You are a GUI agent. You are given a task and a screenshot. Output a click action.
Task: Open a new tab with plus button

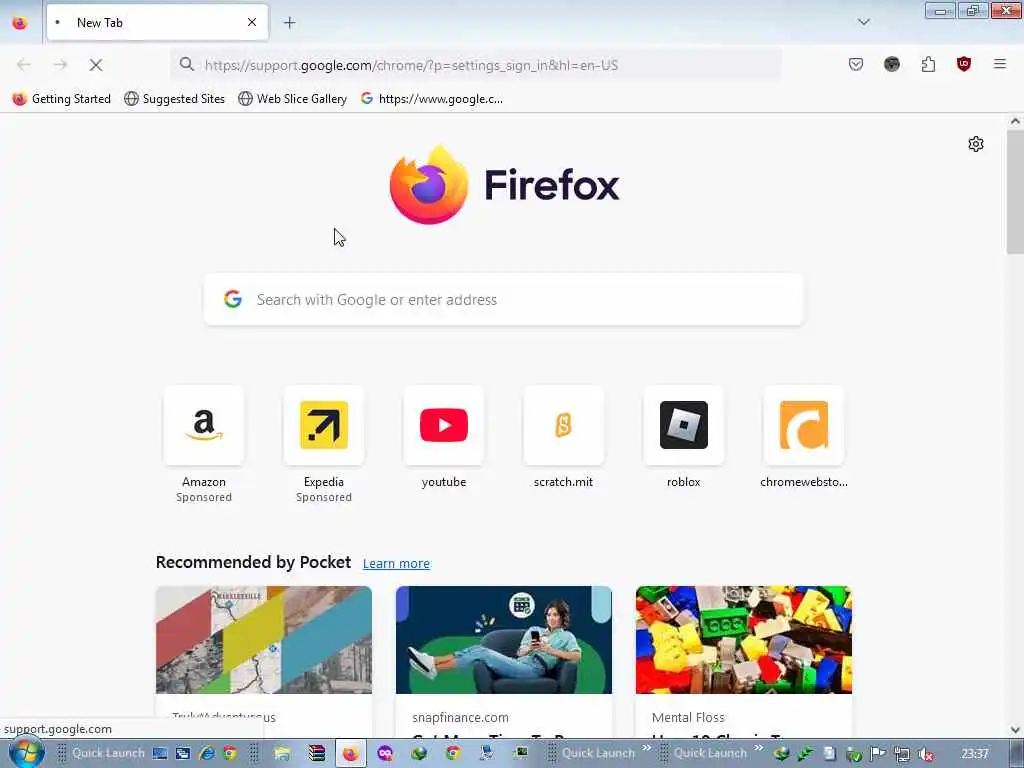tap(289, 23)
